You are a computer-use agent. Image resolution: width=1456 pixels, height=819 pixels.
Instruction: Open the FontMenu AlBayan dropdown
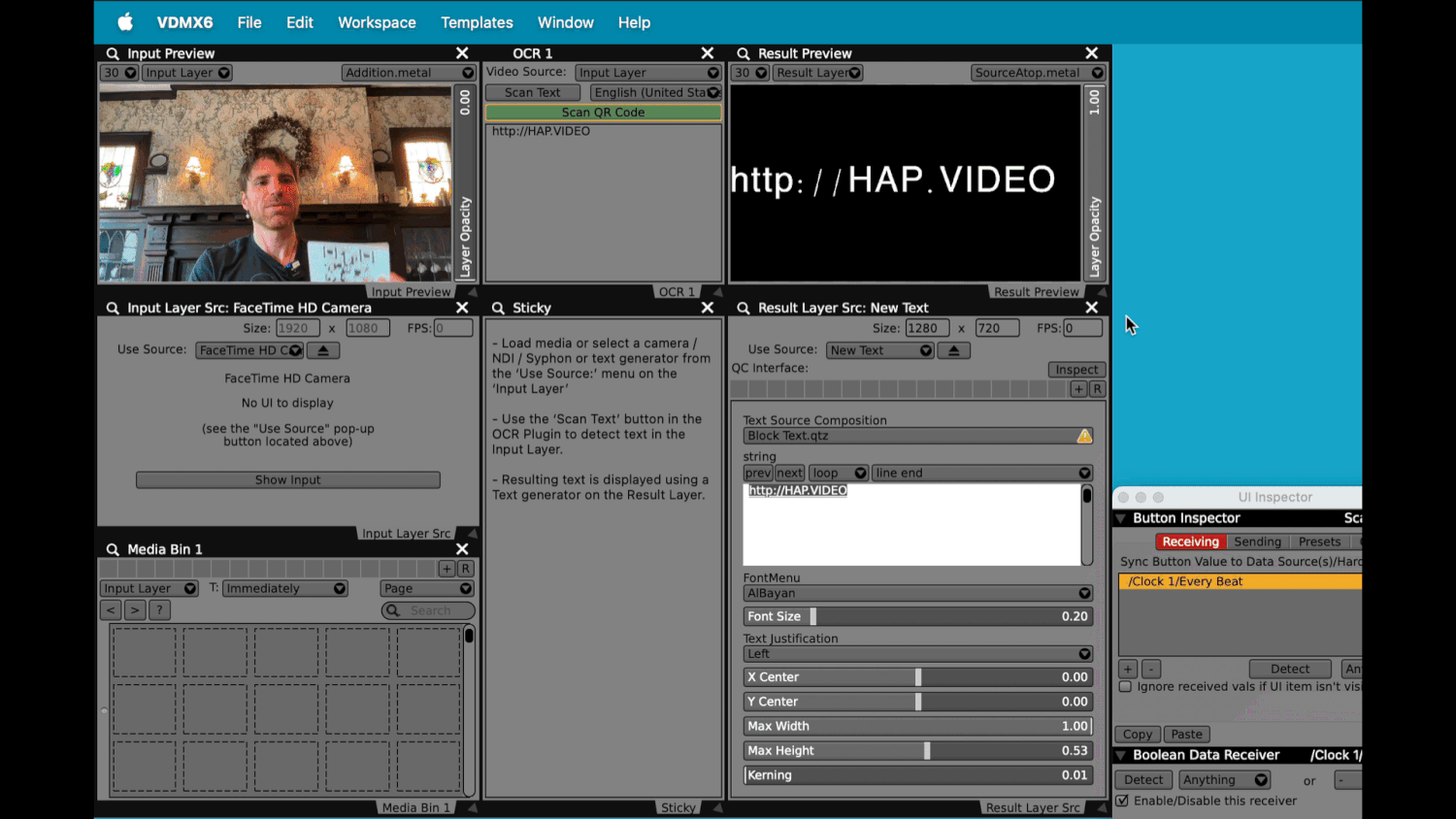(x=917, y=593)
